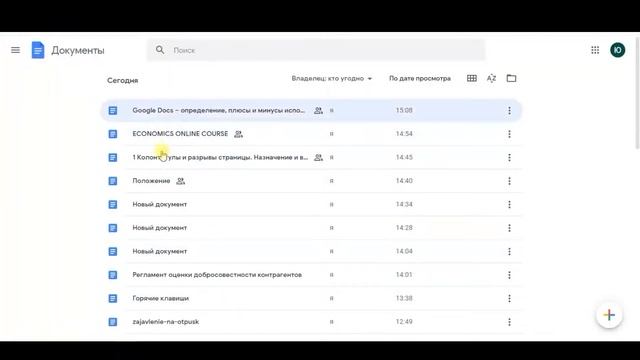640x360 pixels.
Task: Open 1 Колонтитулы и разрывы страницы document
Action: click(x=220, y=157)
